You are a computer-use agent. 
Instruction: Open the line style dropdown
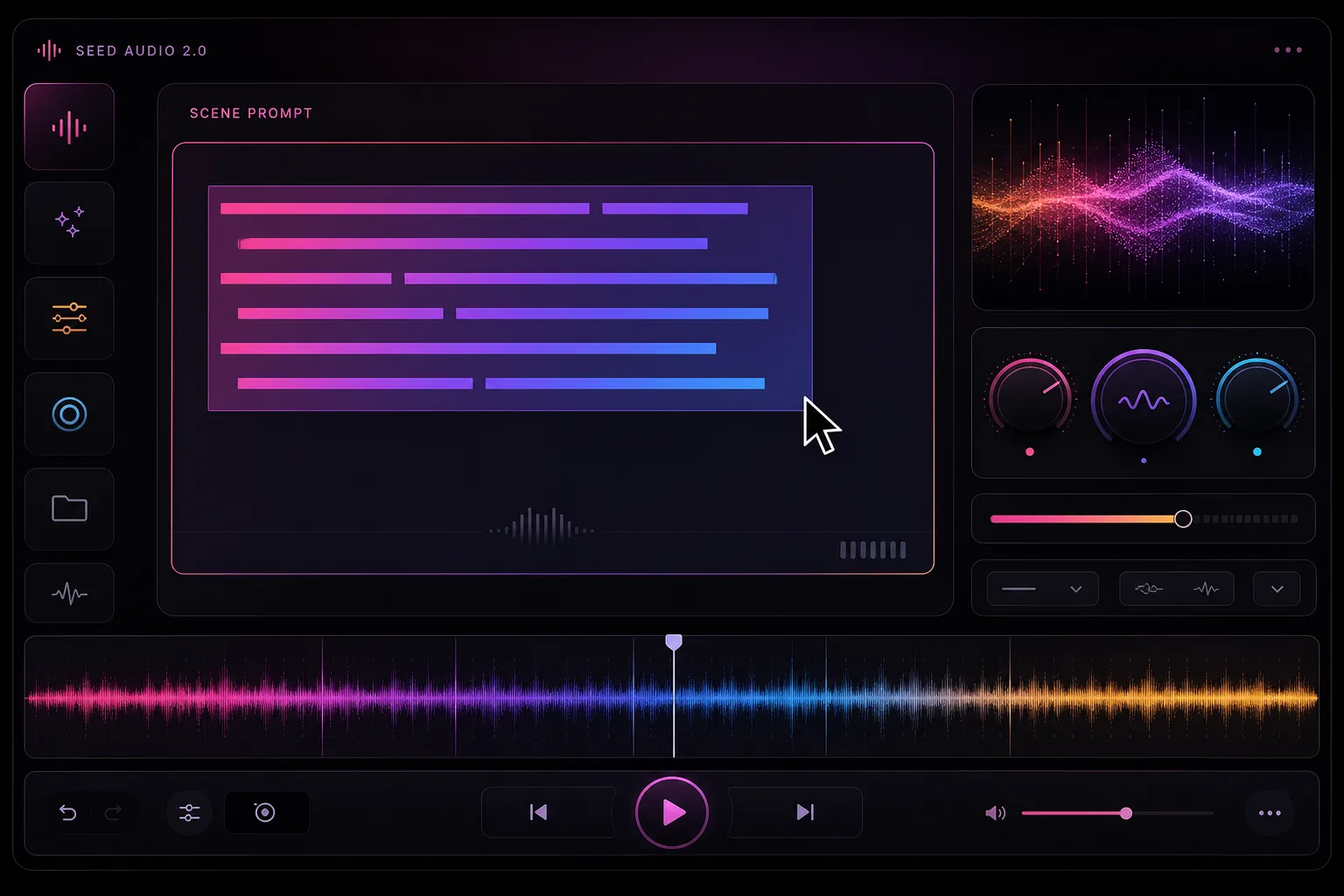(x=1042, y=589)
